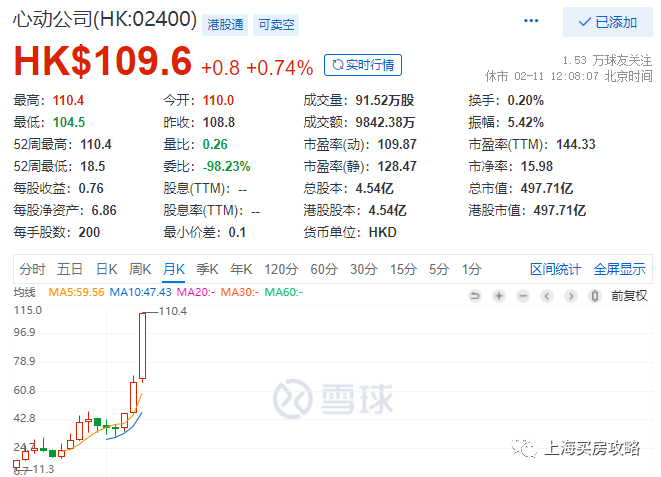Open the 季K chart tab
This screenshot has height=477, width=661.
(x=207, y=269)
